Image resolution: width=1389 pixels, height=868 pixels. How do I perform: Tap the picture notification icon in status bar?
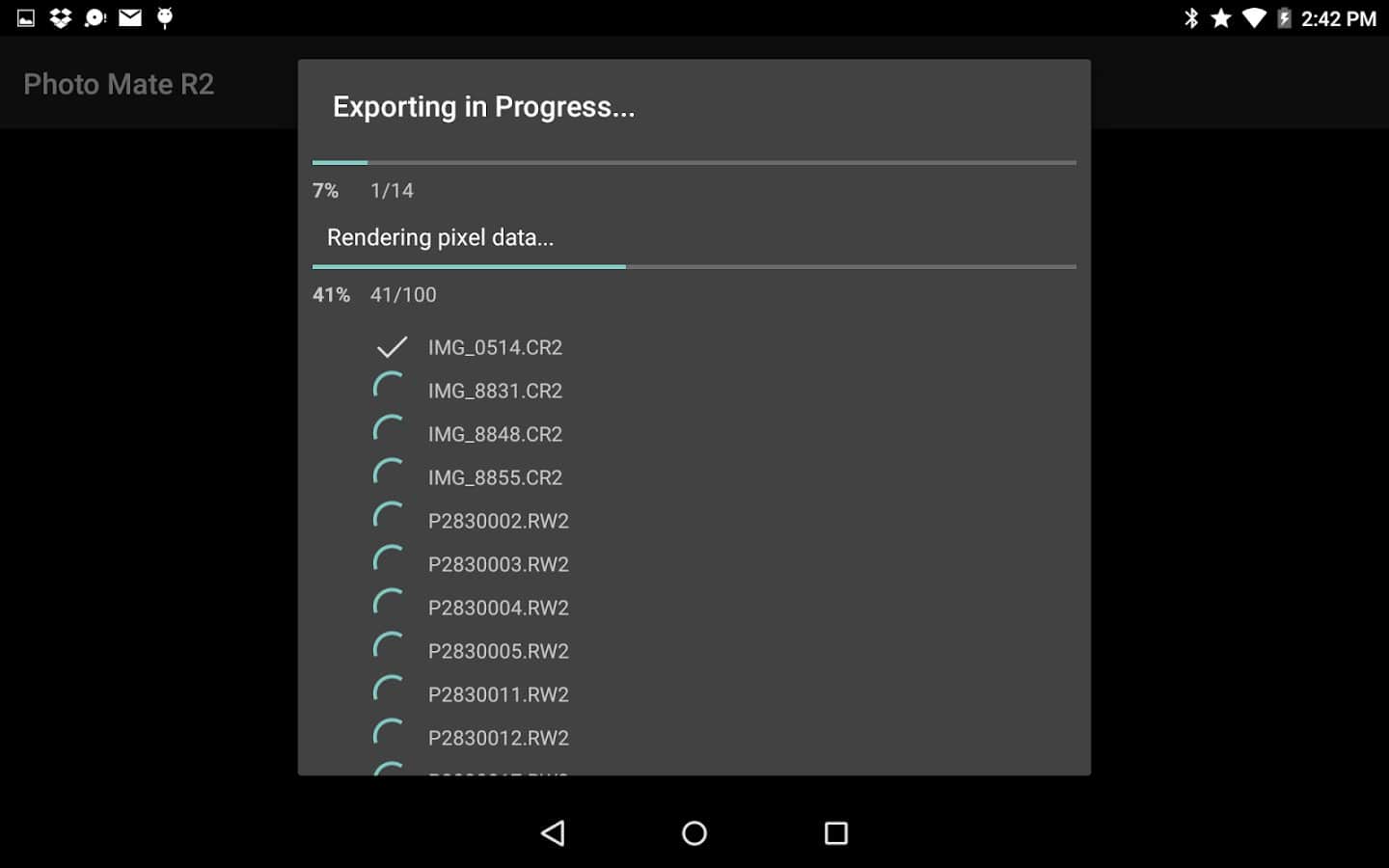[x=26, y=17]
